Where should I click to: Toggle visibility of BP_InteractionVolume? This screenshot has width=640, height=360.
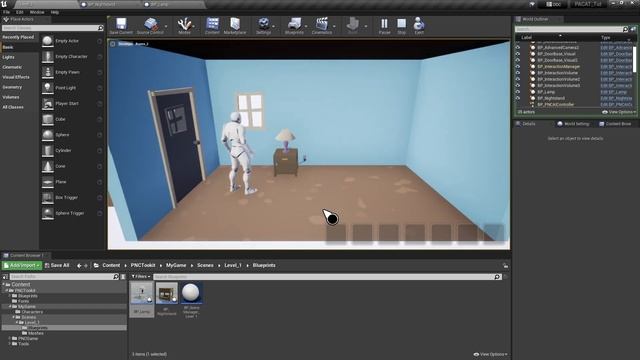coord(518,73)
